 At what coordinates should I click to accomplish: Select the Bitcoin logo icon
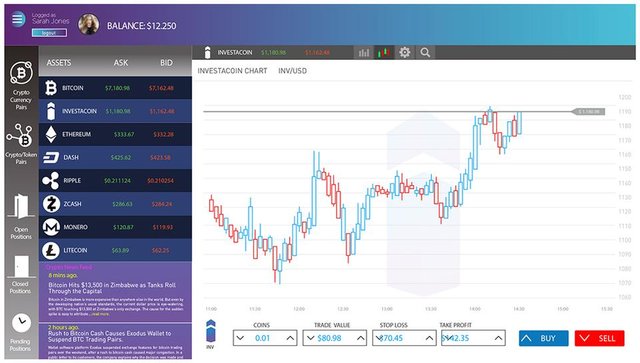pyautogui.click(x=51, y=88)
